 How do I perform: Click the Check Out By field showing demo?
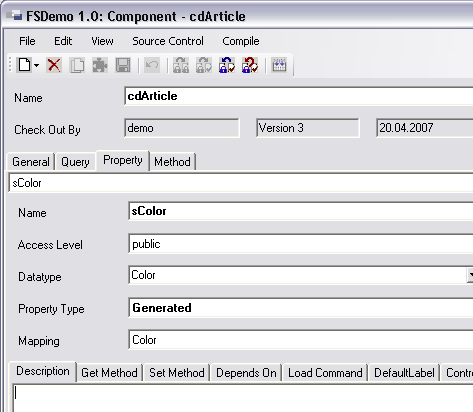pos(182,128)
